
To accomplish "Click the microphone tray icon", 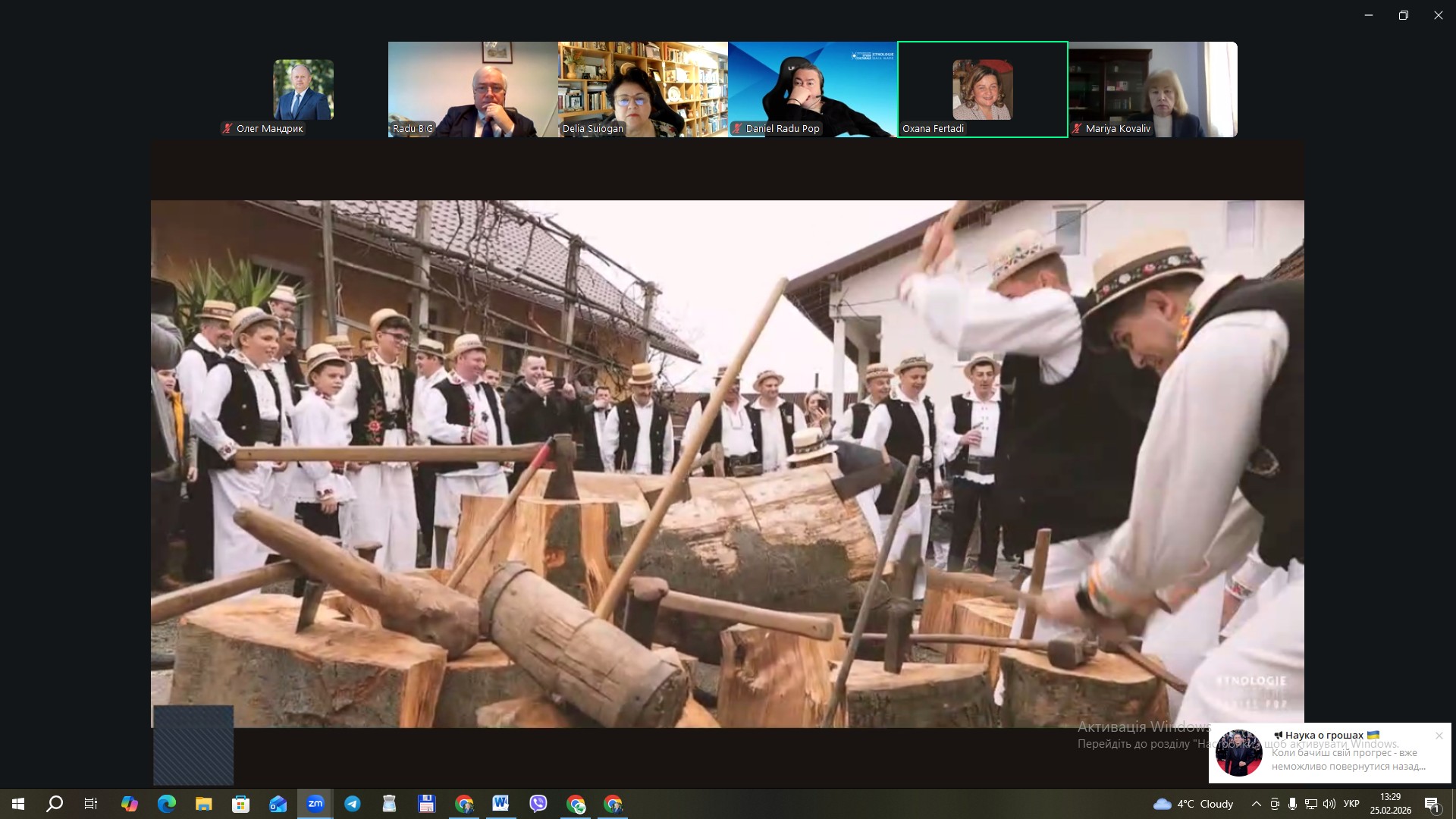I will pos(1292,804).
